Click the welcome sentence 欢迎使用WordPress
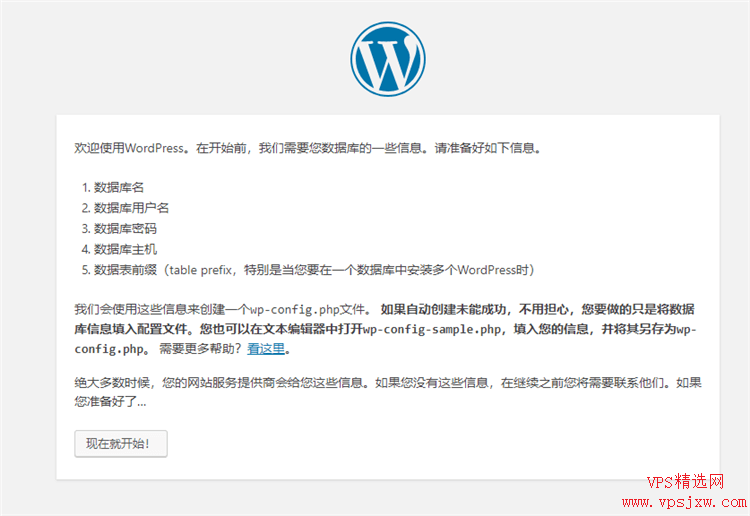Viewport: 750px width, 516px height. [308, 148]
